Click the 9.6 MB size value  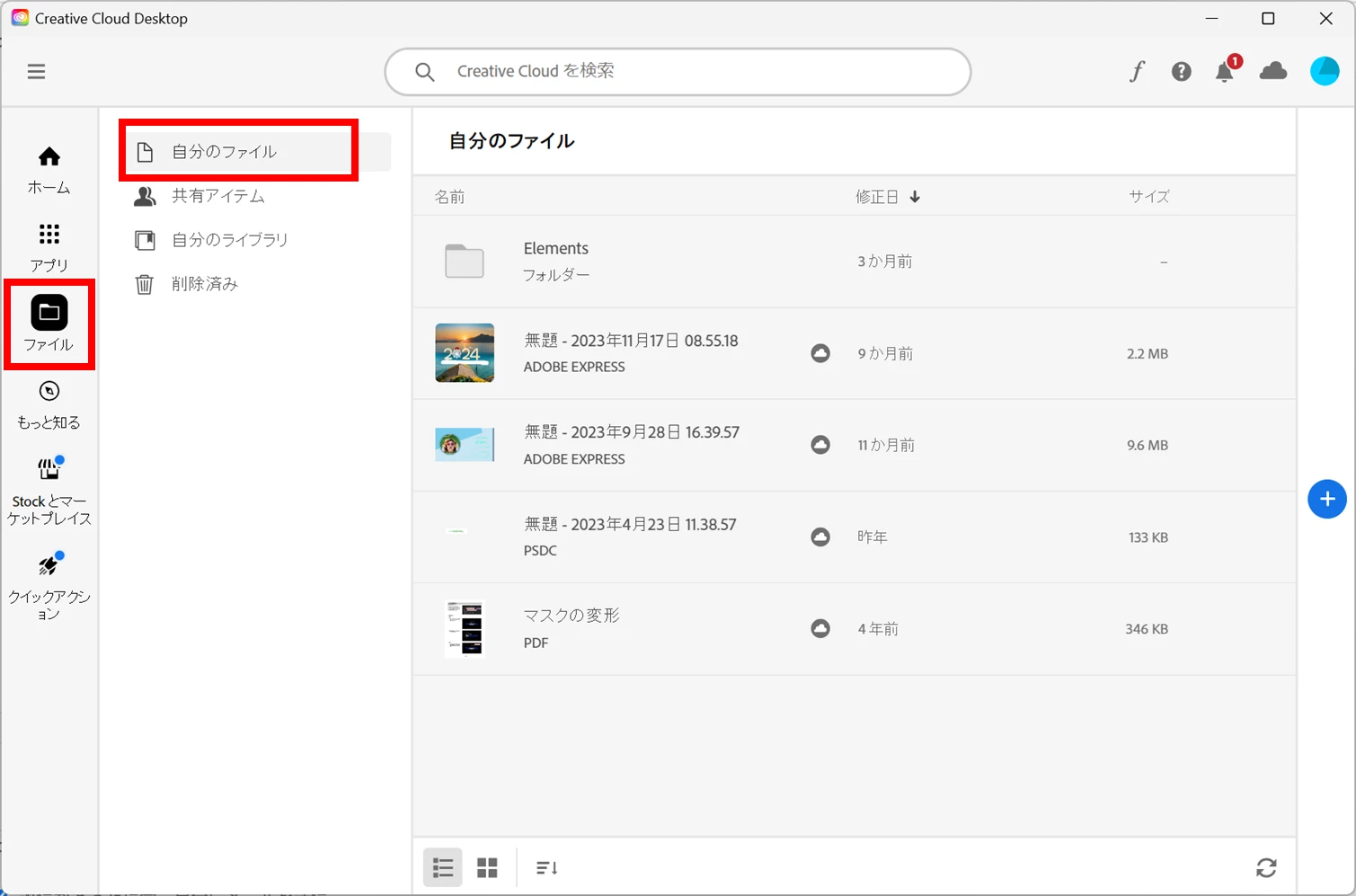click(x=1148, y=446)
